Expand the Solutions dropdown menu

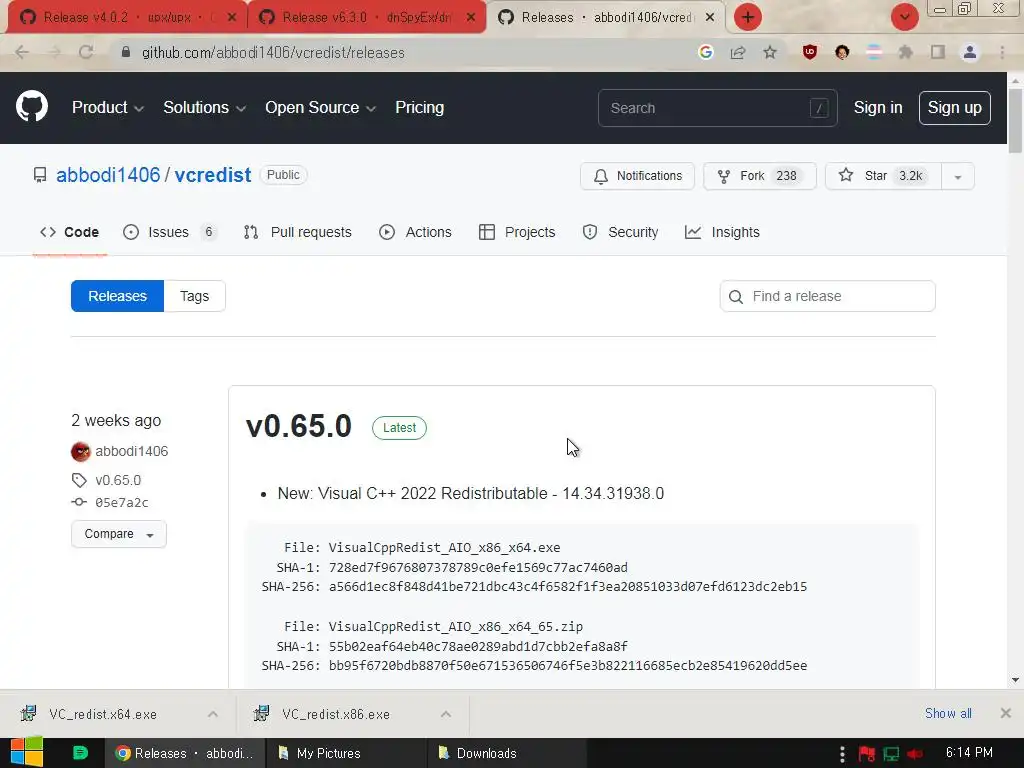coord(204,108)
